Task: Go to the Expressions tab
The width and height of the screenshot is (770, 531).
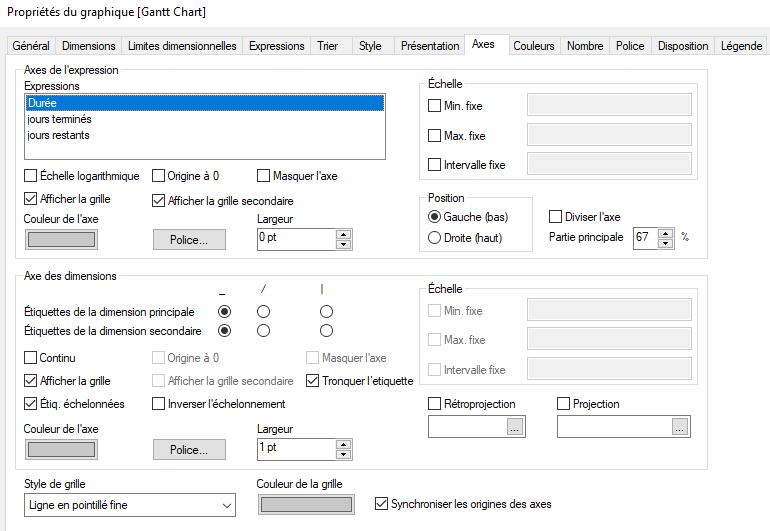Action: click(276, 46)
